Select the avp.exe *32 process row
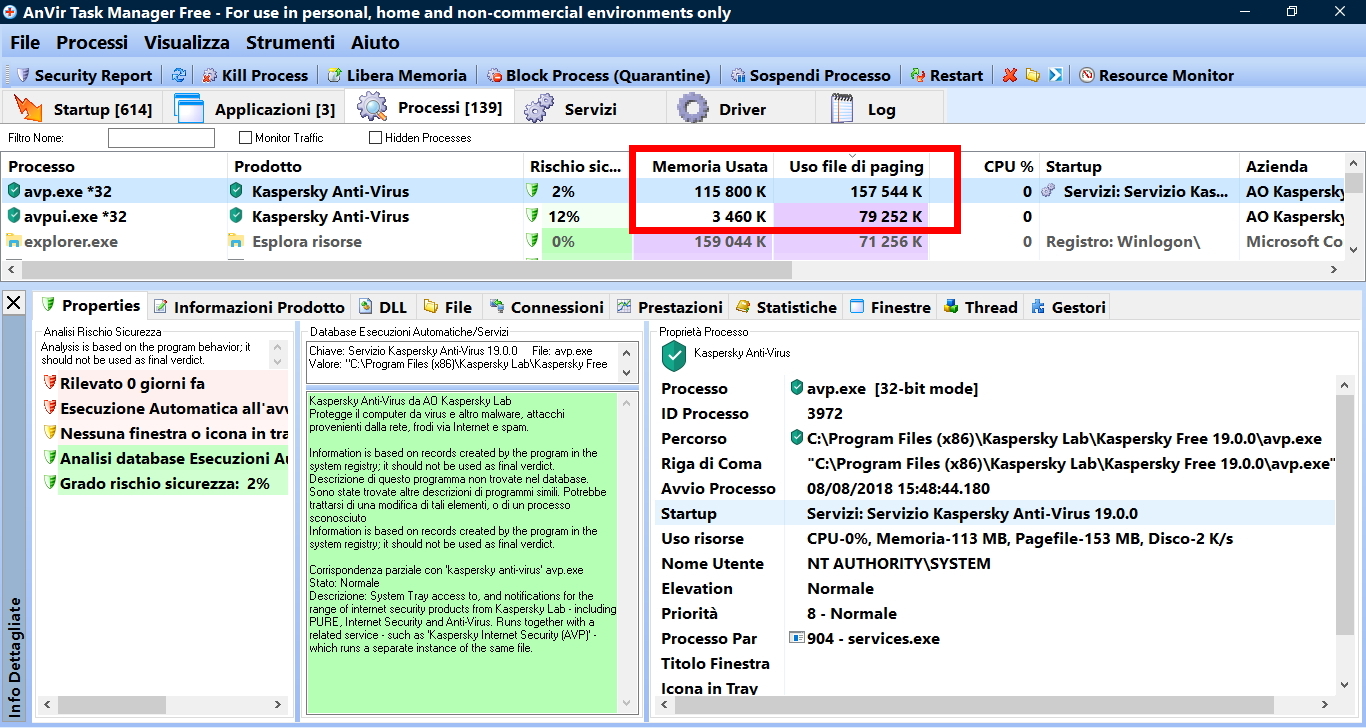Viewport: 1366px width, 728px height. pos(673,191)
